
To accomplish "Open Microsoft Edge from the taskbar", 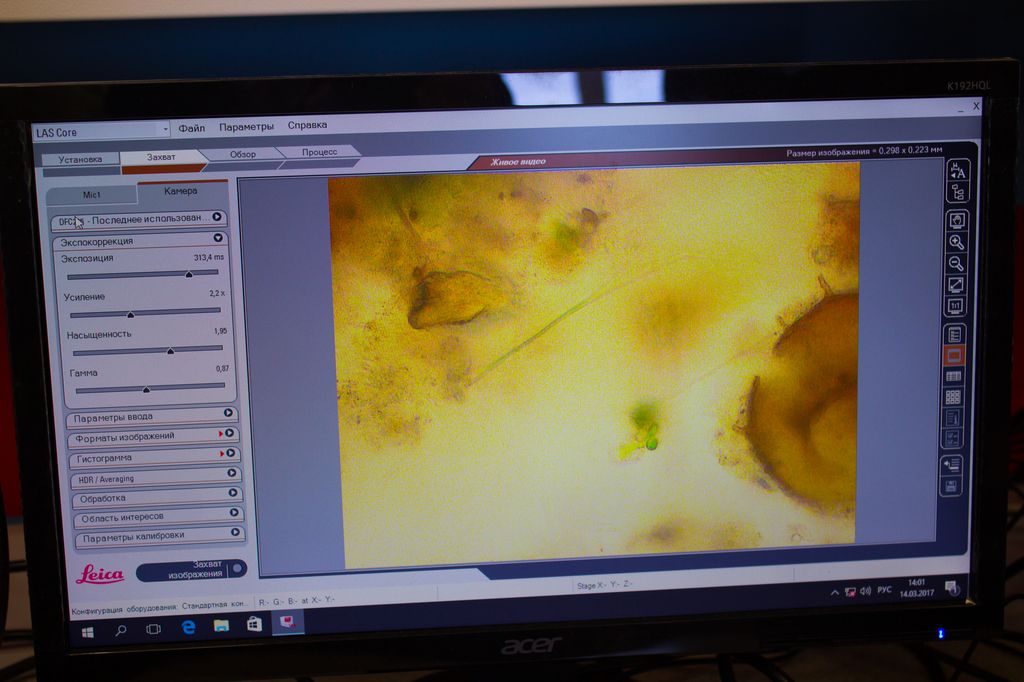I will (x=188, y=626).
